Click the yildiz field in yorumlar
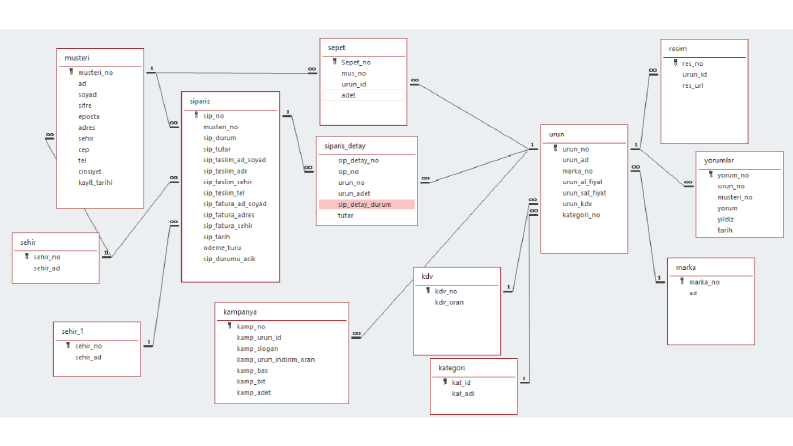The height and width of the screenshot is (446, 793). 725,219
